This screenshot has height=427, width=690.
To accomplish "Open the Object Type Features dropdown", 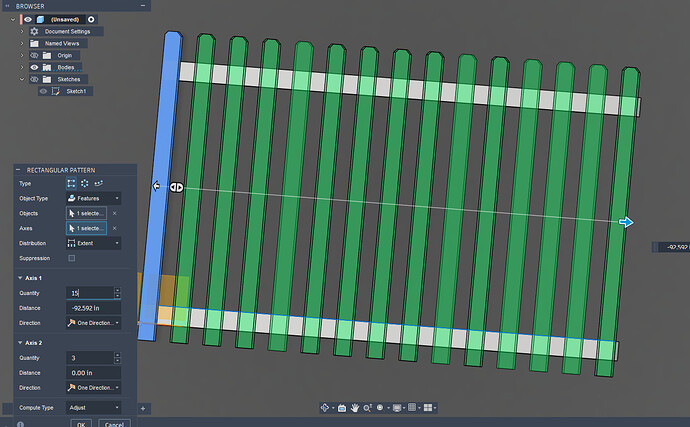I will point(93,199).
